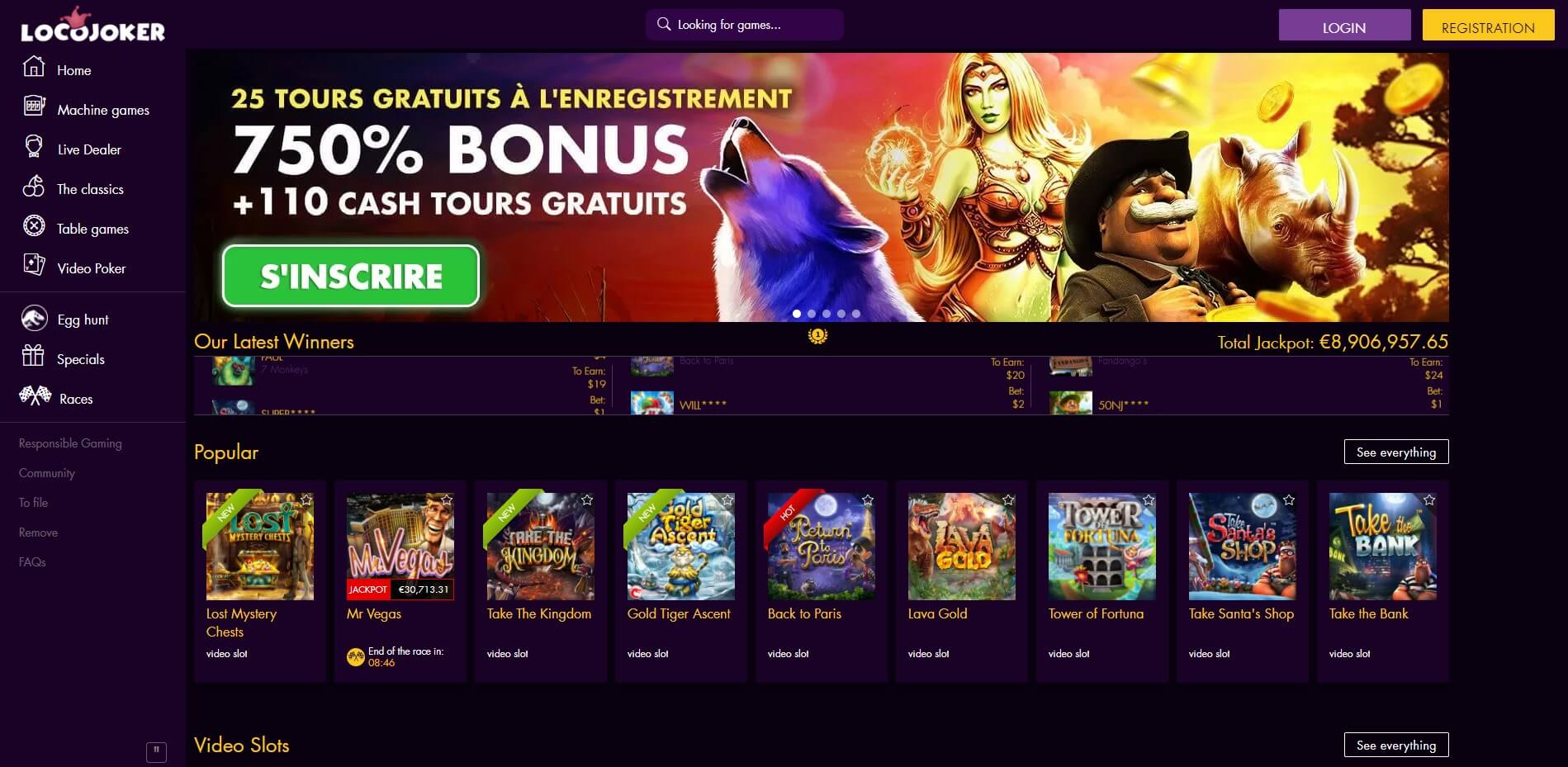Collapse the sidebar with bottom toggle button
1568x767 pixels.
(x=156, y=751)
